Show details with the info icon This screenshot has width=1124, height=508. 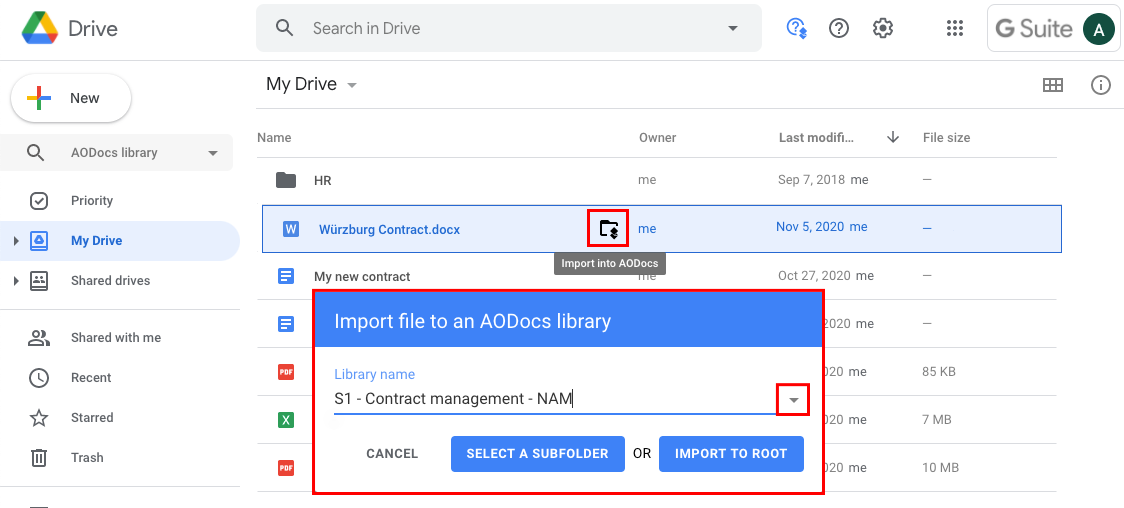tap(1100, 85)
